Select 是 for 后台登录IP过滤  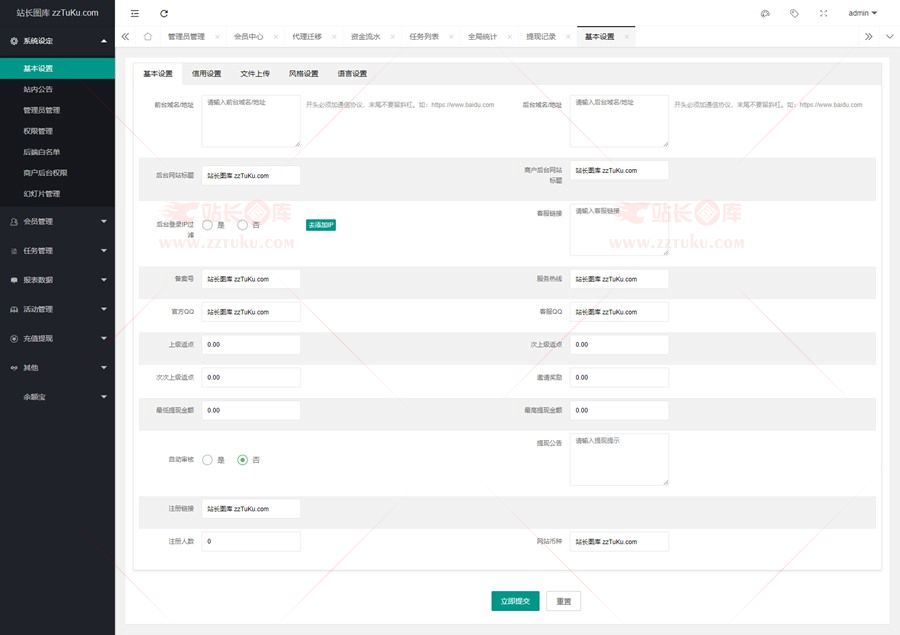tap(208, 225)
